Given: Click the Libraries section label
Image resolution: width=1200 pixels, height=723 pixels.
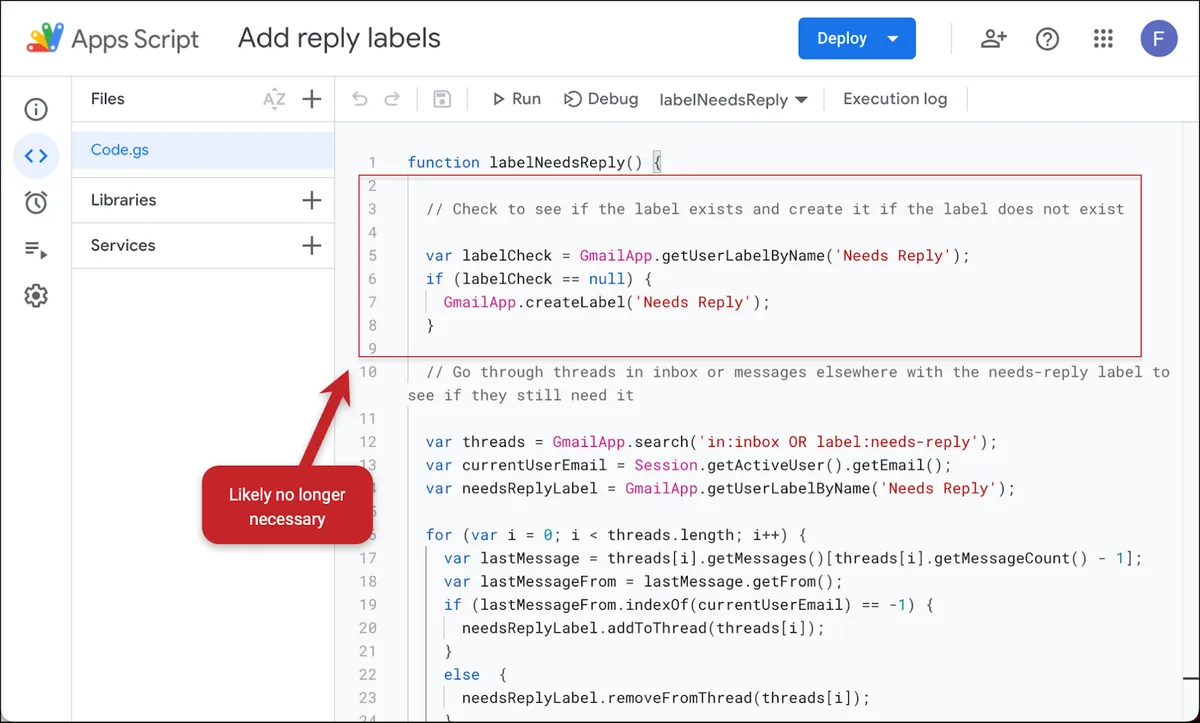Looking at the screenshot, I should pyautogui.click(x=124, y=200).
